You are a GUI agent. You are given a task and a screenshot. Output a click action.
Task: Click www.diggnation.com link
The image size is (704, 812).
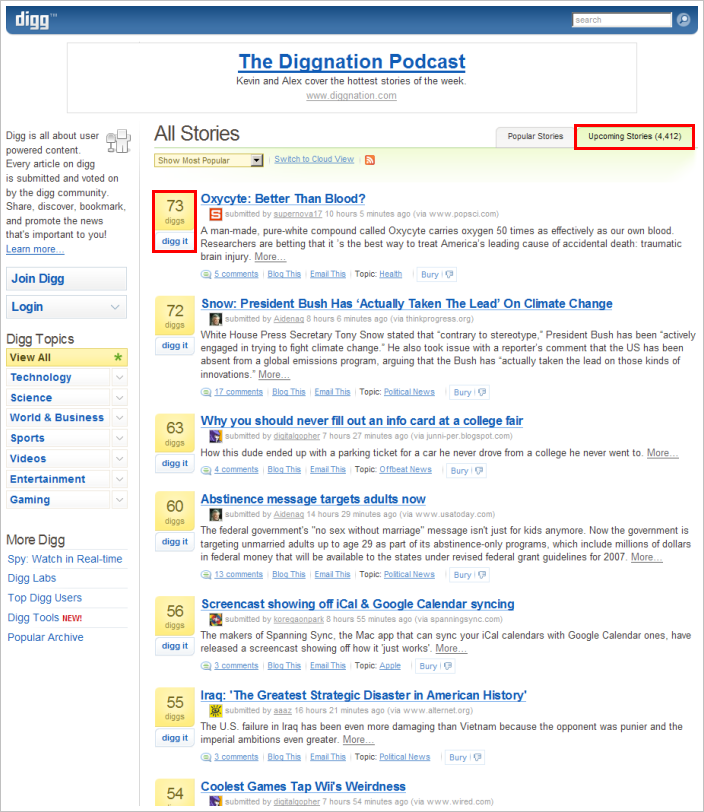pos(351,96)
